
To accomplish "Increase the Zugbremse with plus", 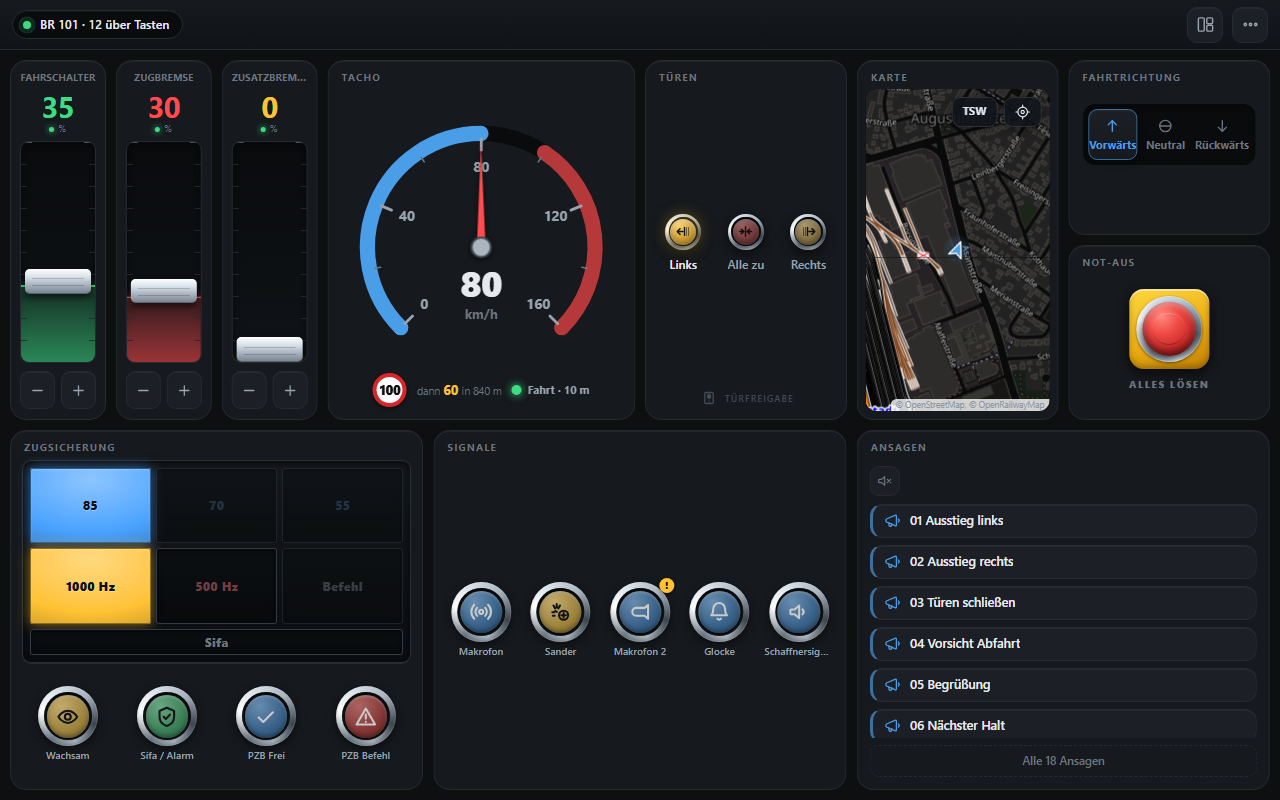I will click(184, 391).
